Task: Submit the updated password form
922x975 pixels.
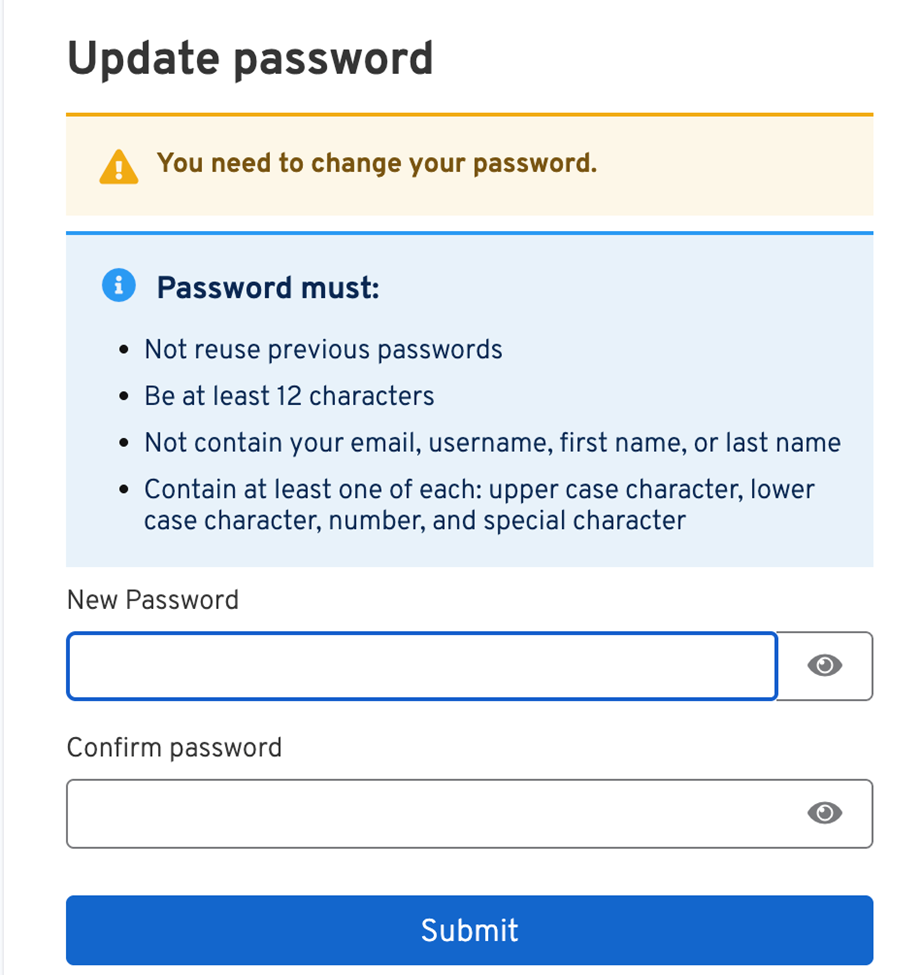Action: [469, 930]
